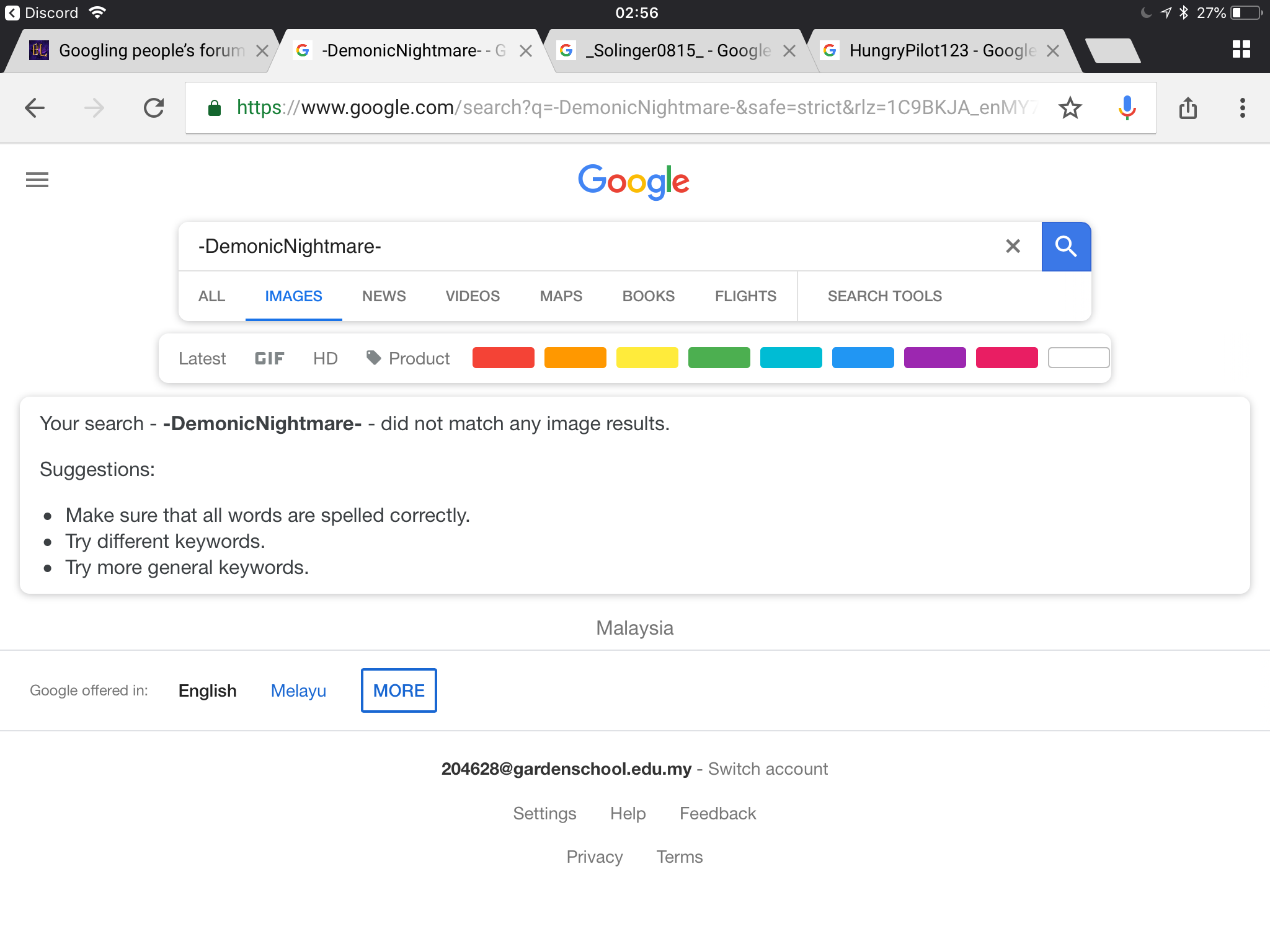Filter images by GIF type
This screenshot has height=952, width=1270.
coord(269,358)
